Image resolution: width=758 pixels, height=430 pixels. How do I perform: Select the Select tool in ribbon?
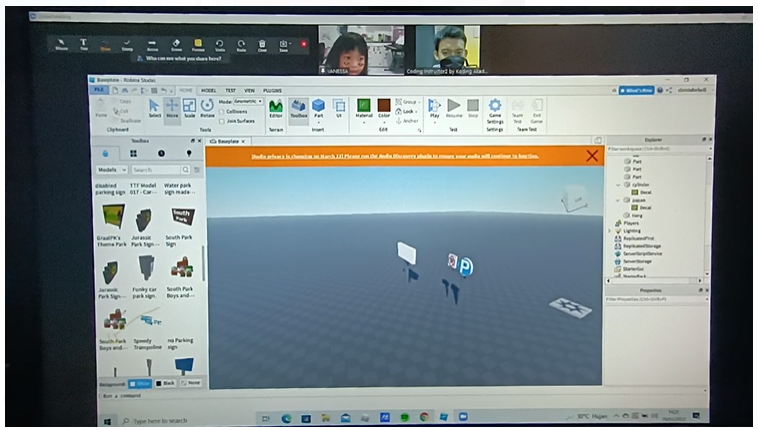coord(154,109)
